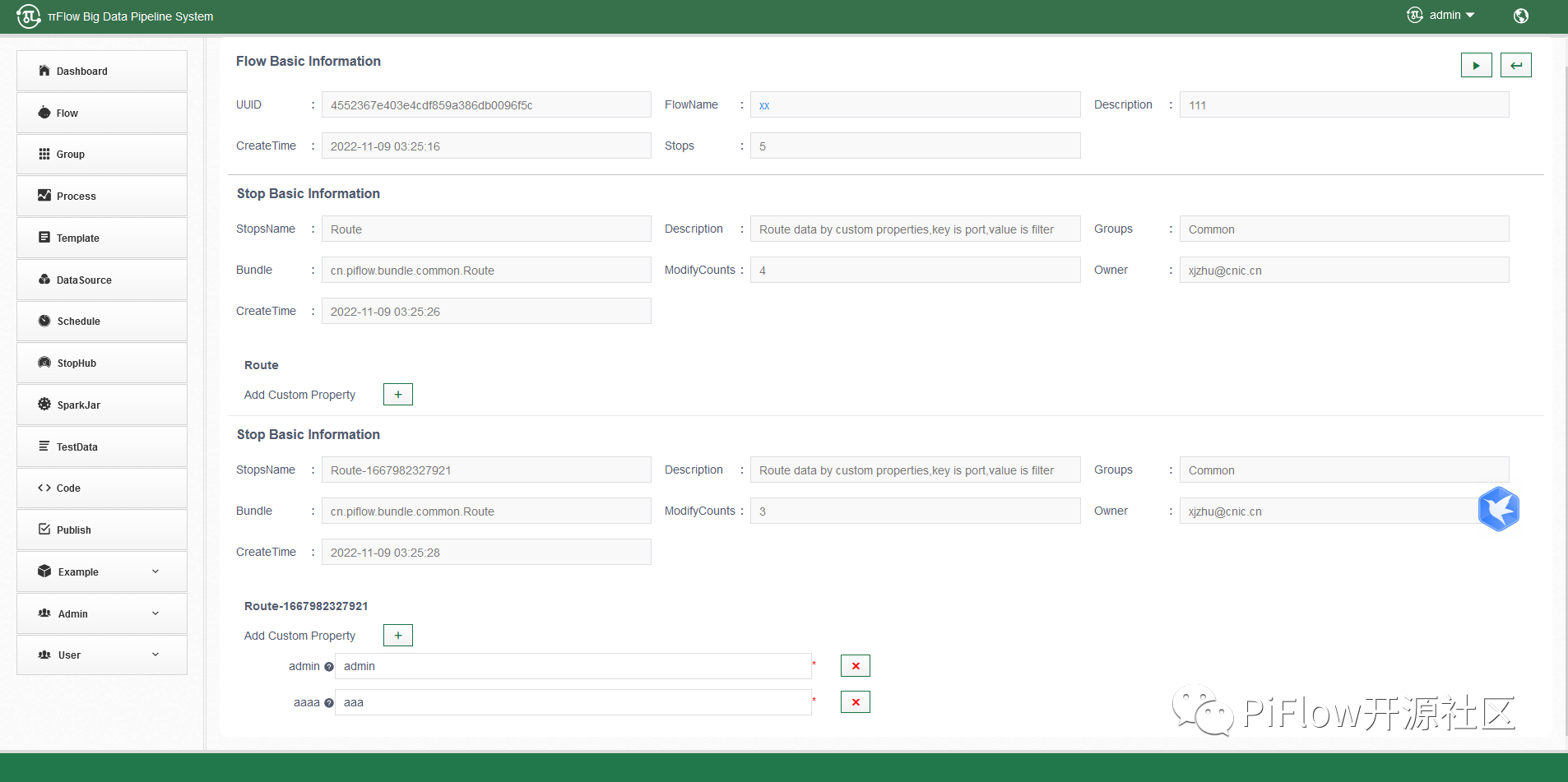Click the FlowName field showing xx

915,105
